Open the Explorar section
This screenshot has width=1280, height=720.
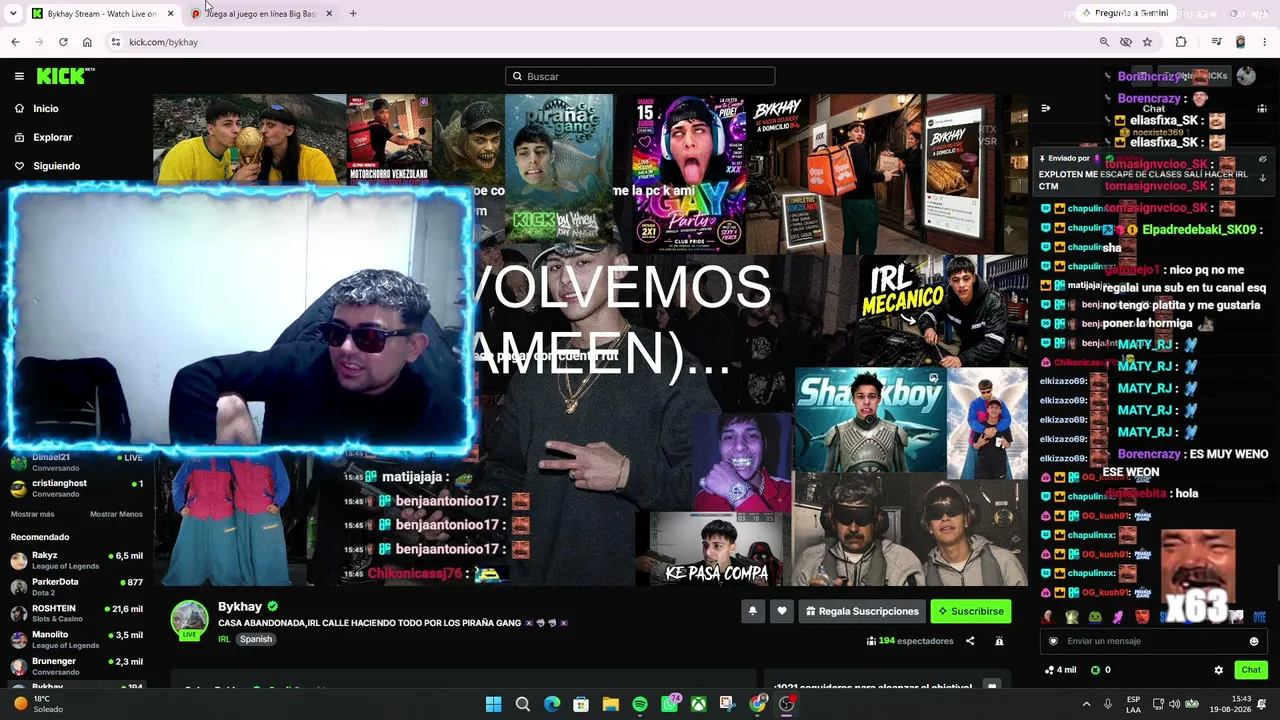pyautogui.click(x=52, y=137)
